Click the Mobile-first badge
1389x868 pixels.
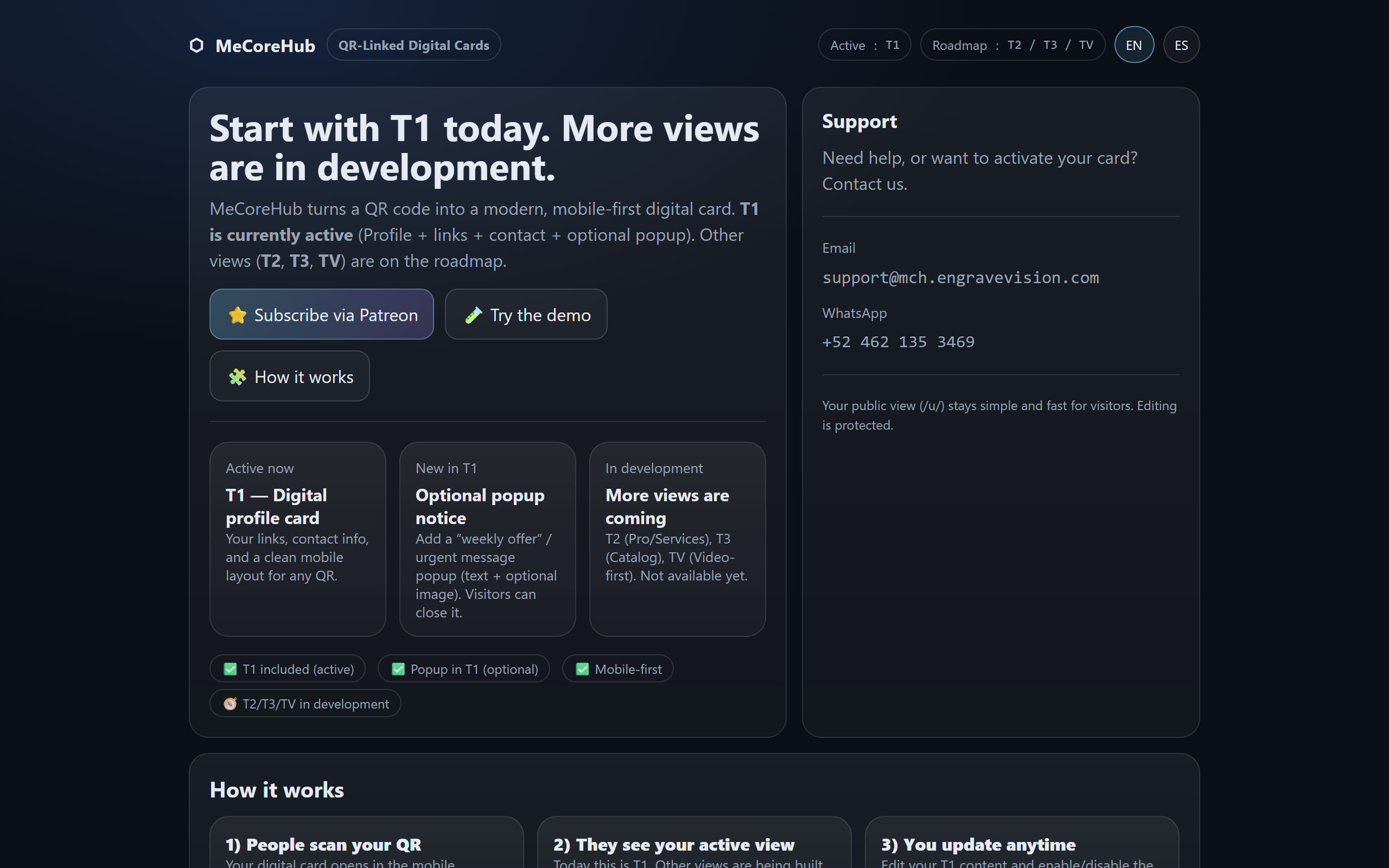[617, 669]
